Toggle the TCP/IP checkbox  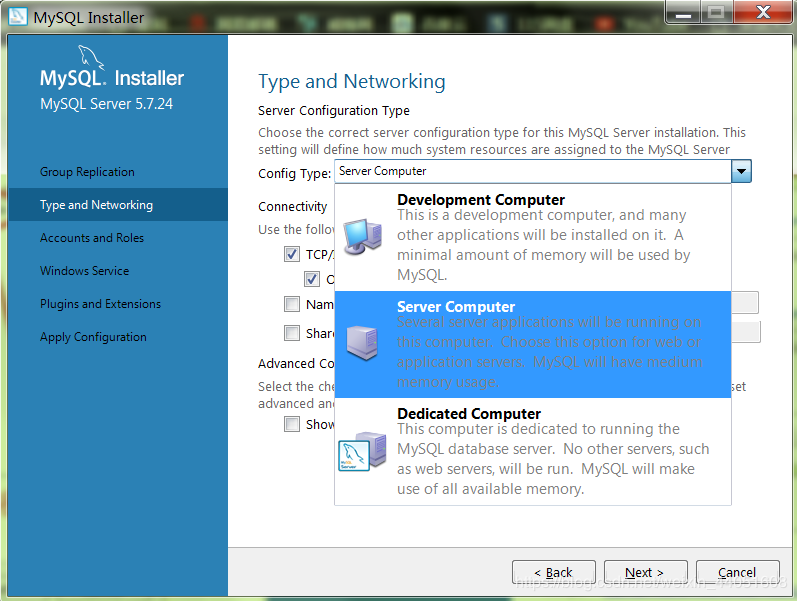click(292, 254)
